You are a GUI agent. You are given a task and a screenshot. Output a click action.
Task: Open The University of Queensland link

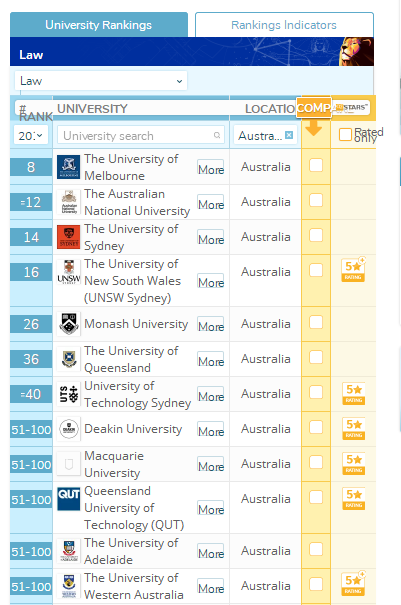pos(131,359)
